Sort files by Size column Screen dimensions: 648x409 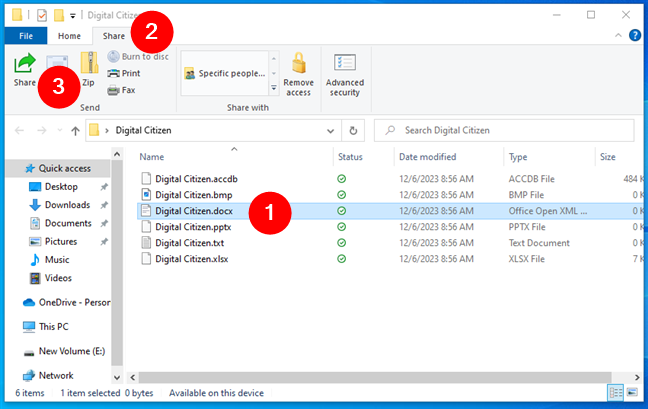pyautogui.click(x=608, y=157)
